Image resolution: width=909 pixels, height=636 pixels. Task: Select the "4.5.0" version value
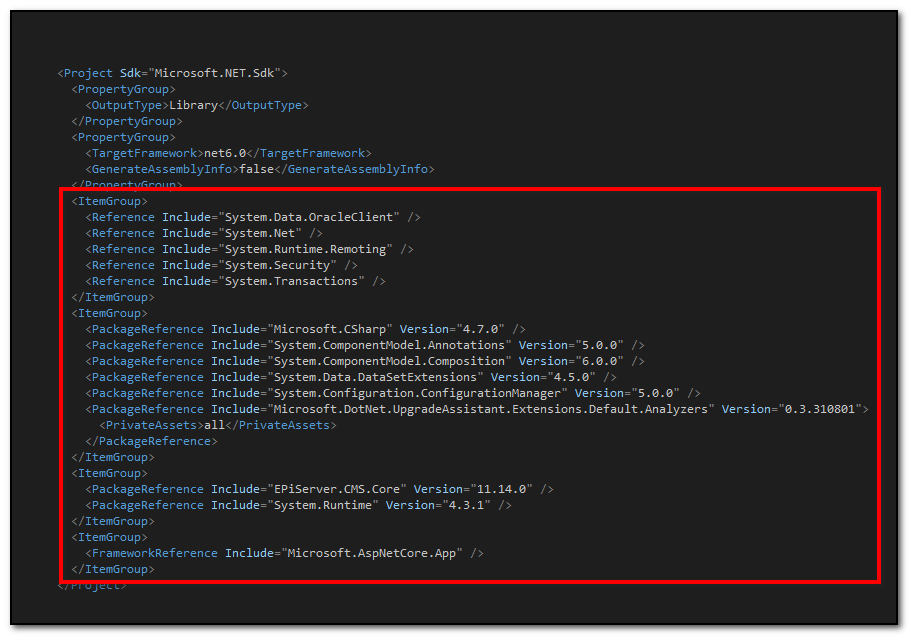point(572,377)
